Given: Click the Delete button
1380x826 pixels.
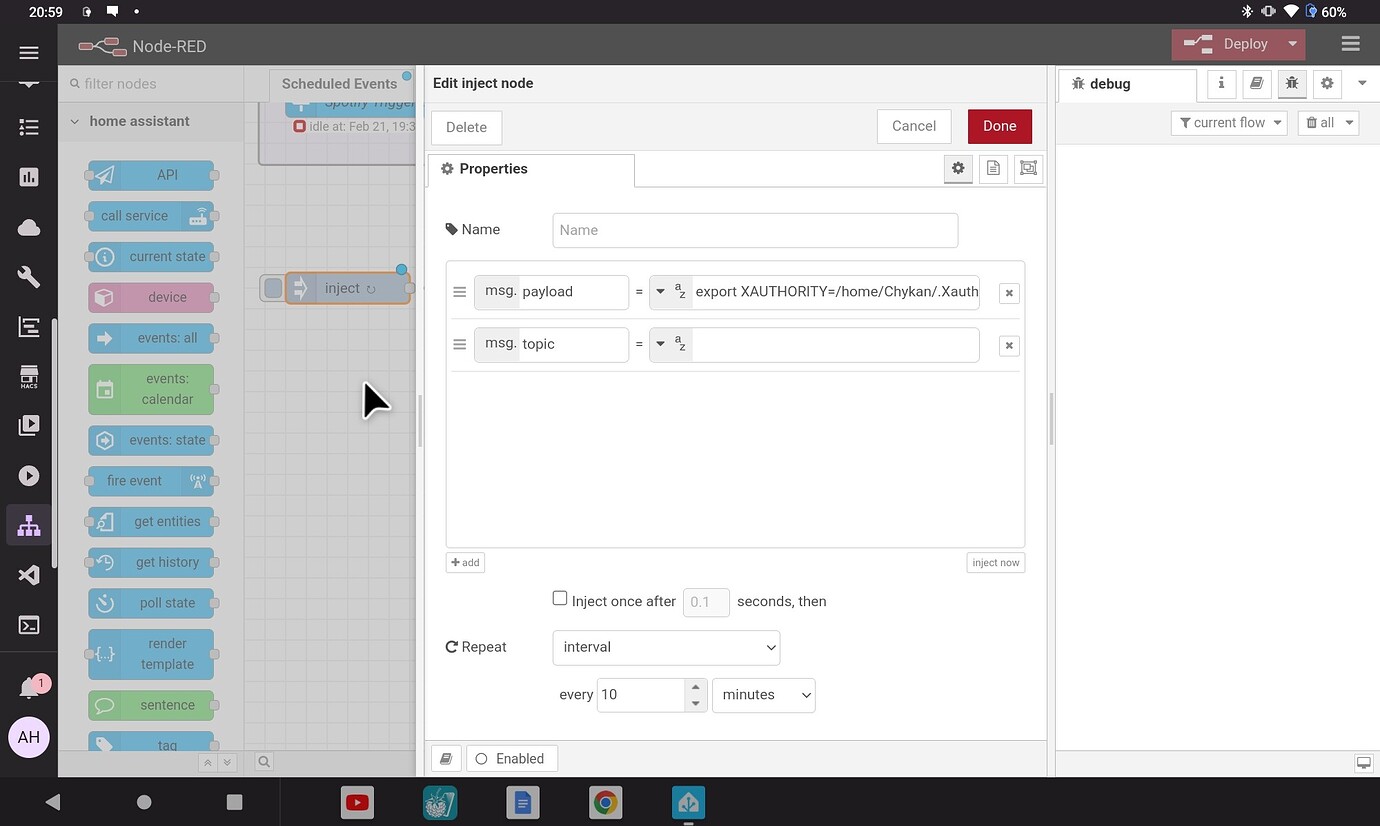Looking at the screenshot, I should coord(466,127).
